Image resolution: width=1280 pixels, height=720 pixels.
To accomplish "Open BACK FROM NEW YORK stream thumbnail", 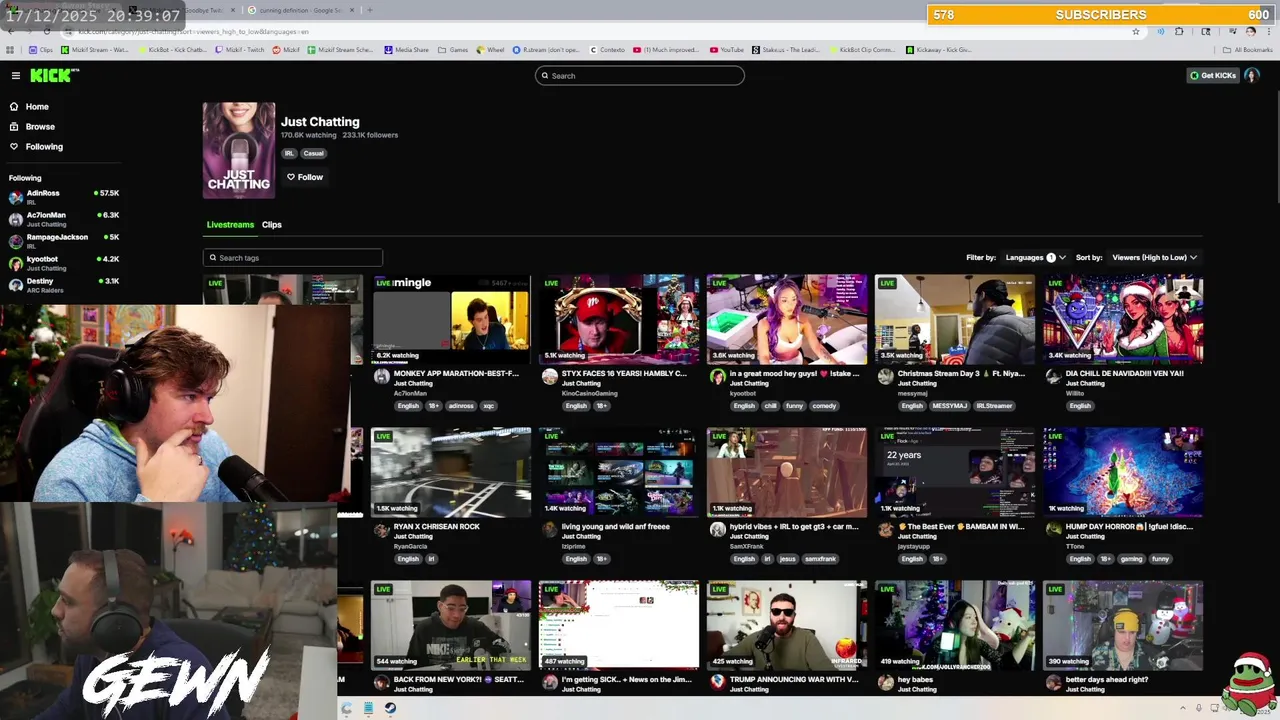I will [451, 625].
